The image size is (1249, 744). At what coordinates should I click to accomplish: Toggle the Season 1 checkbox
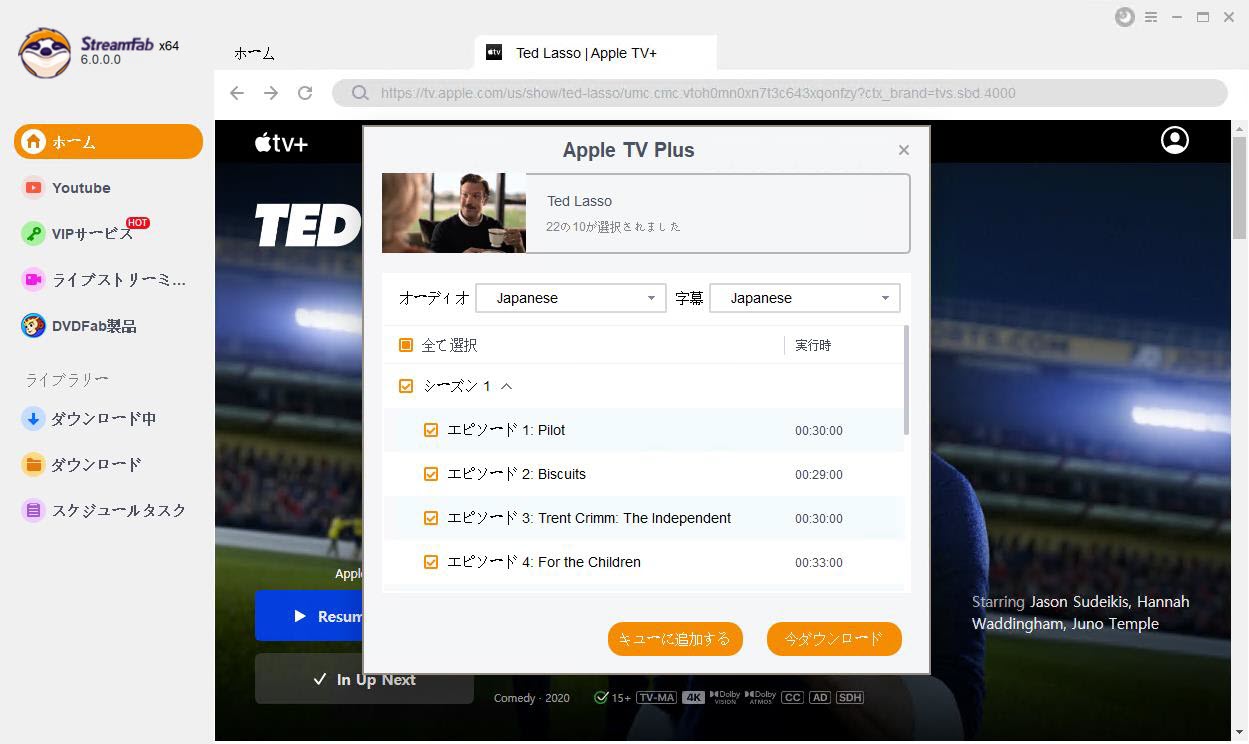(x=406, y=386)
